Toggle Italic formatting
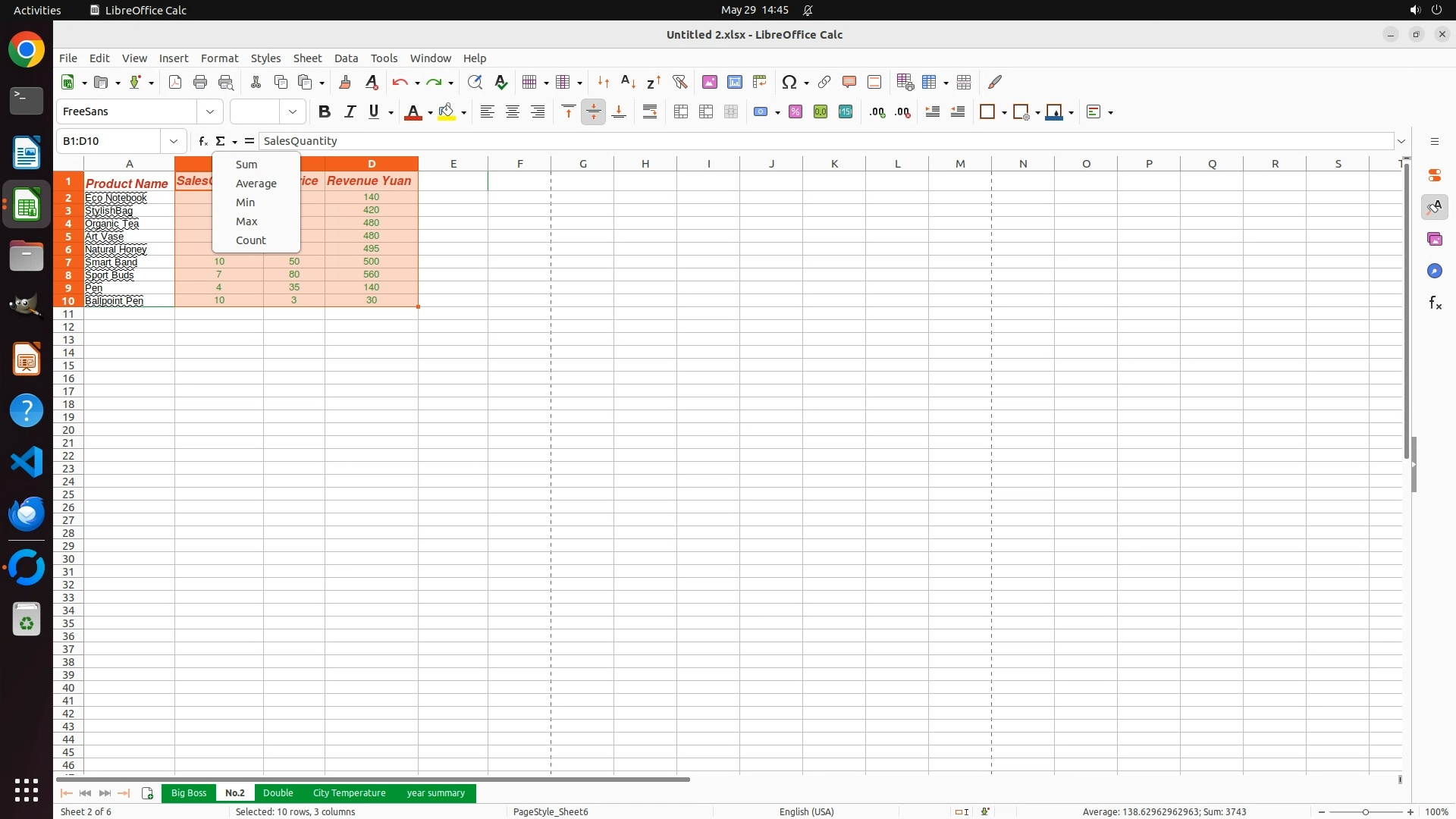The width and height of the screenshot is (1456, 819). (x=350, y=112)
